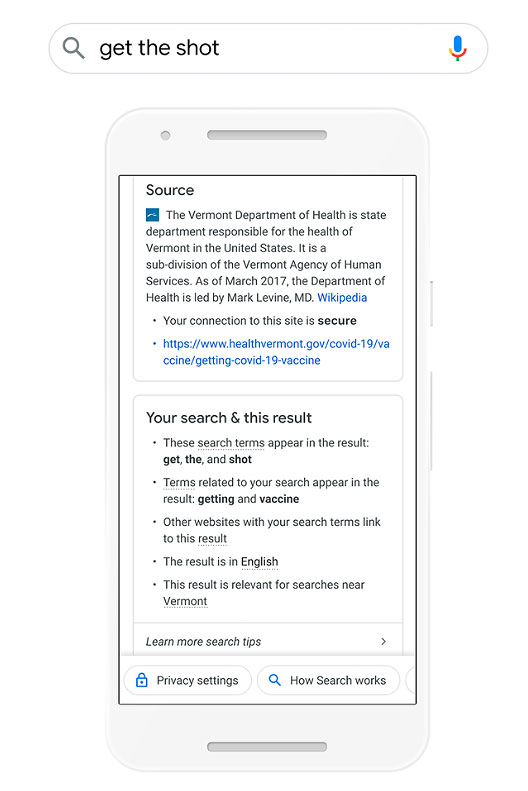Click the blue search icon on How Search works
This screenshot has height=791, width=528.
pyautogui.click(x=275, y=680)
